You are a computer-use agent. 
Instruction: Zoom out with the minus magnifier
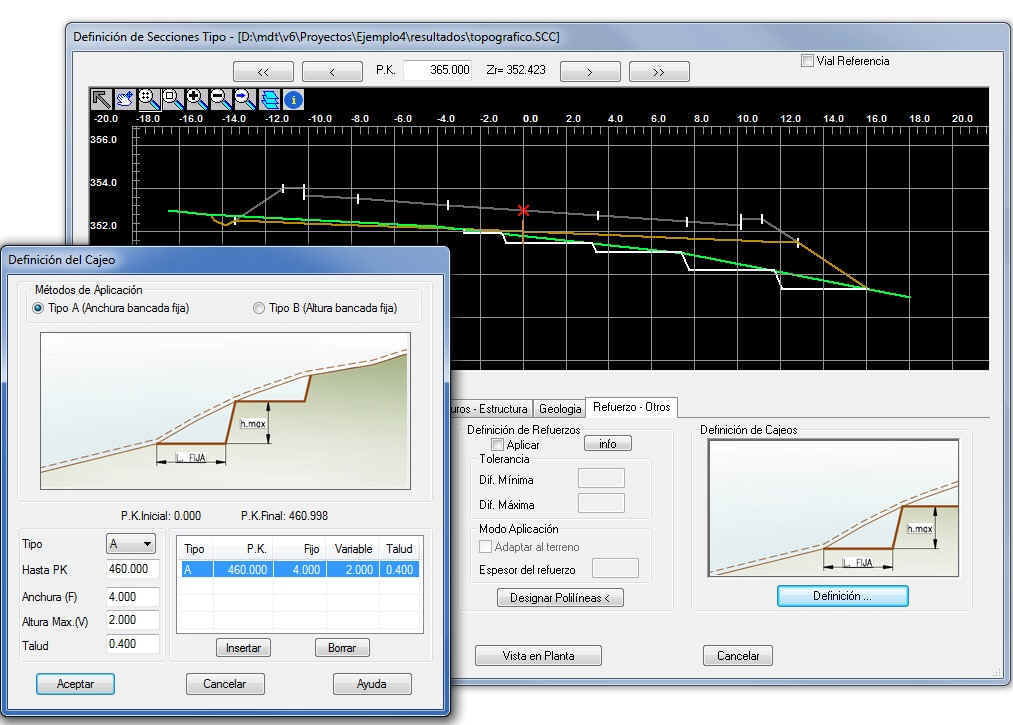pos(221,99)
